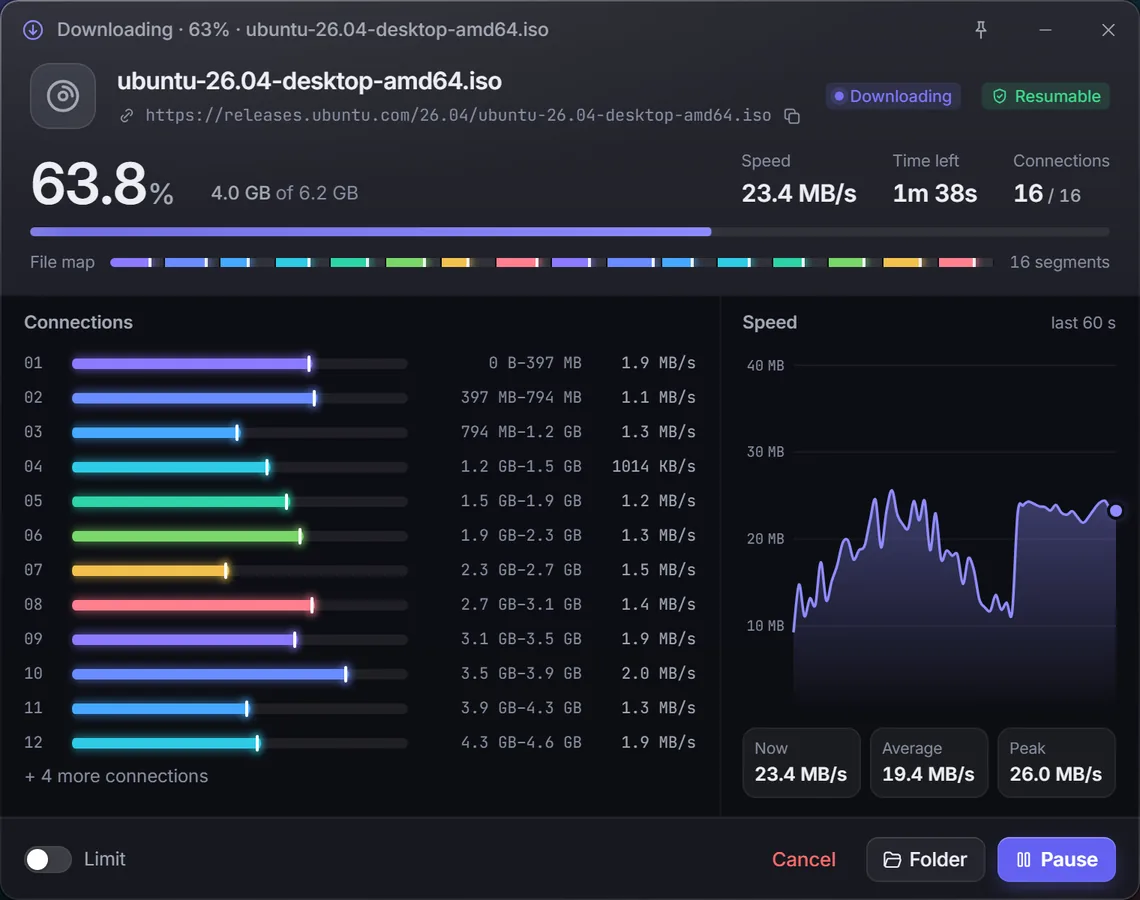Image resolution: width=1140 pixels, height=900 pixels.
Task: Toggle the speed Limit switch
Action: (48, 859)
